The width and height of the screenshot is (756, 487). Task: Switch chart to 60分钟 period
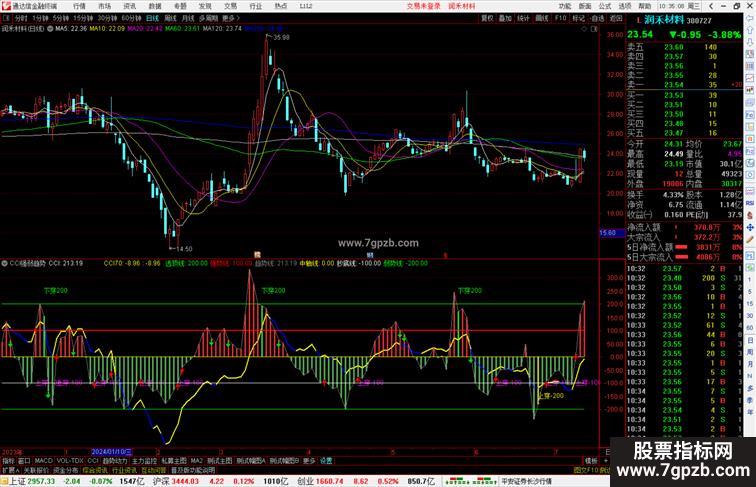point(131,18)
